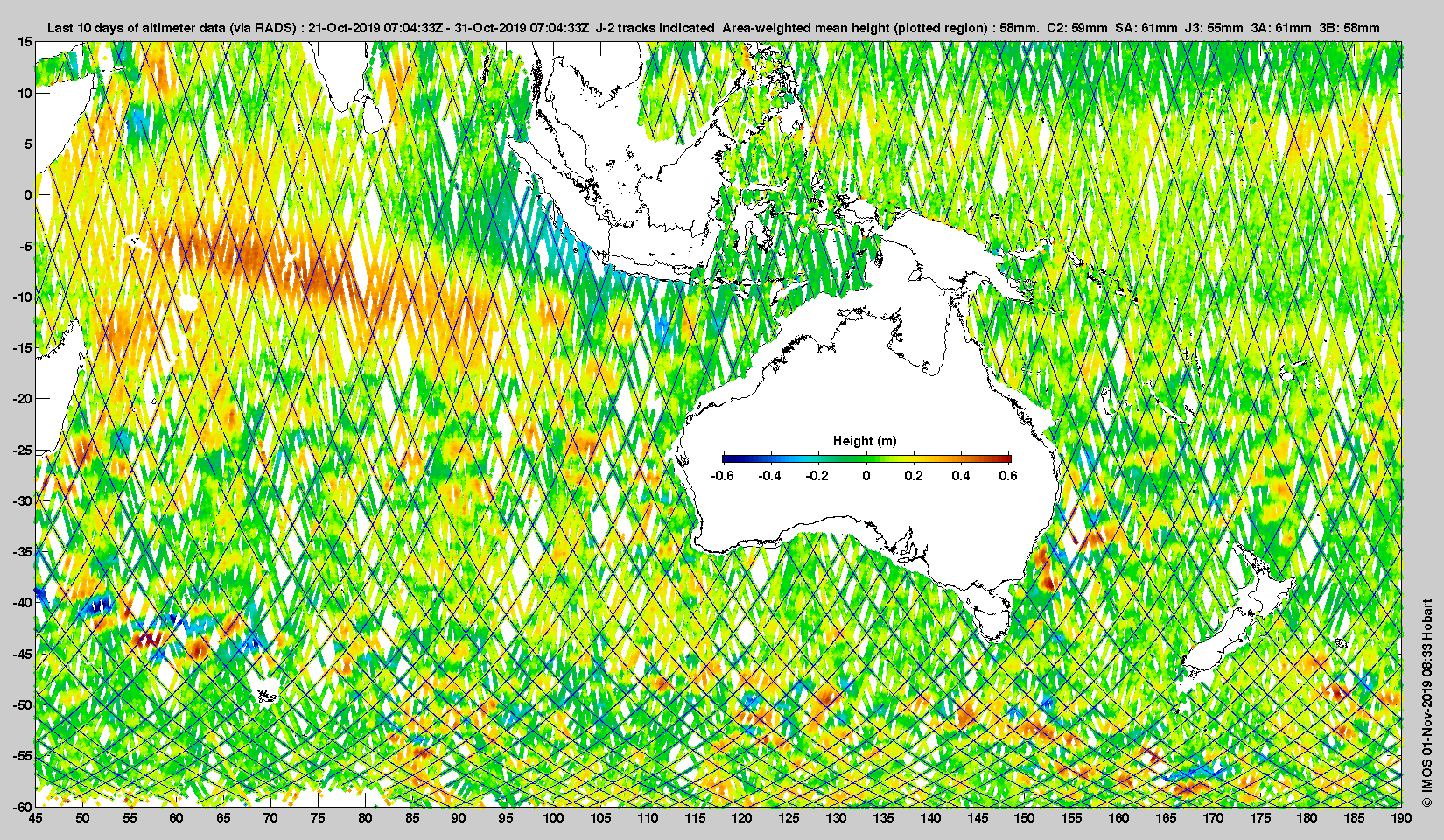
Task: Click the Tasmania island outline on the map
Action: coord(992,619)
